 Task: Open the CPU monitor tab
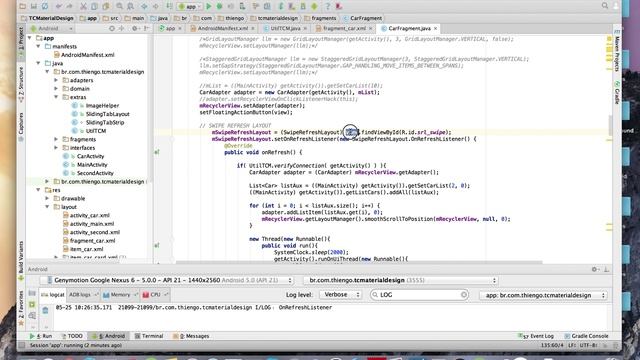[x=155, y=295]
